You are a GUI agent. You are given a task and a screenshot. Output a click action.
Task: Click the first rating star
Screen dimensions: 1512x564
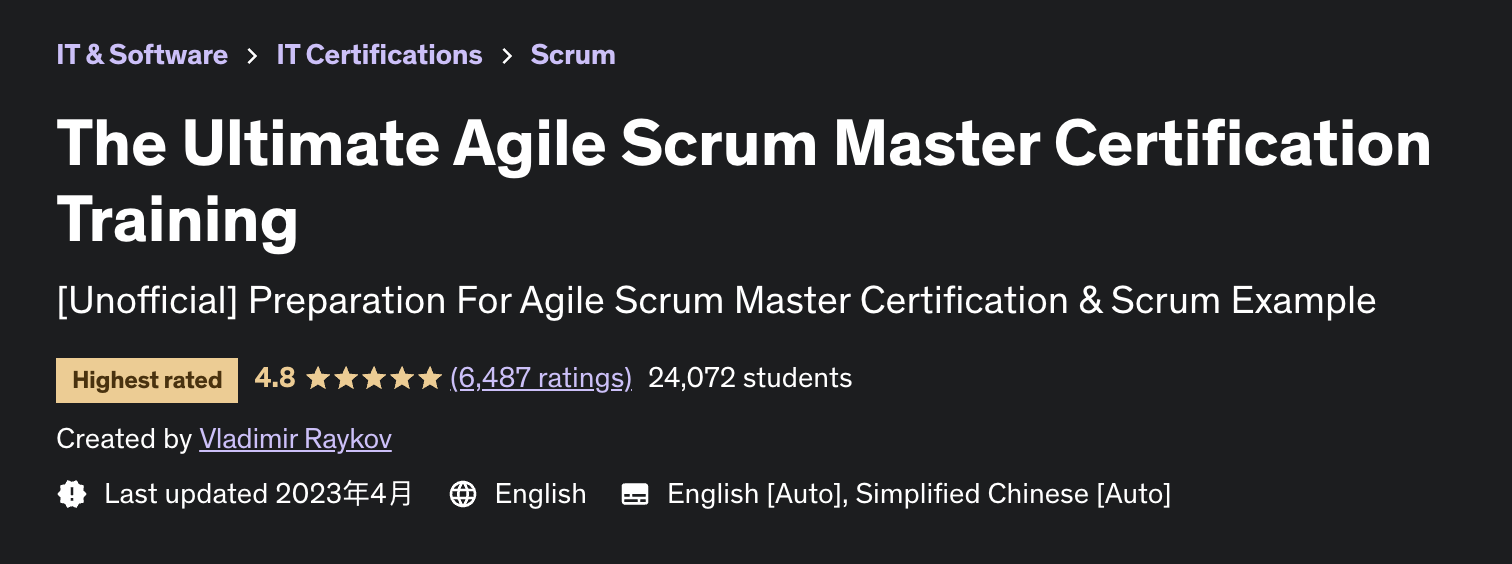click(318, 378)
